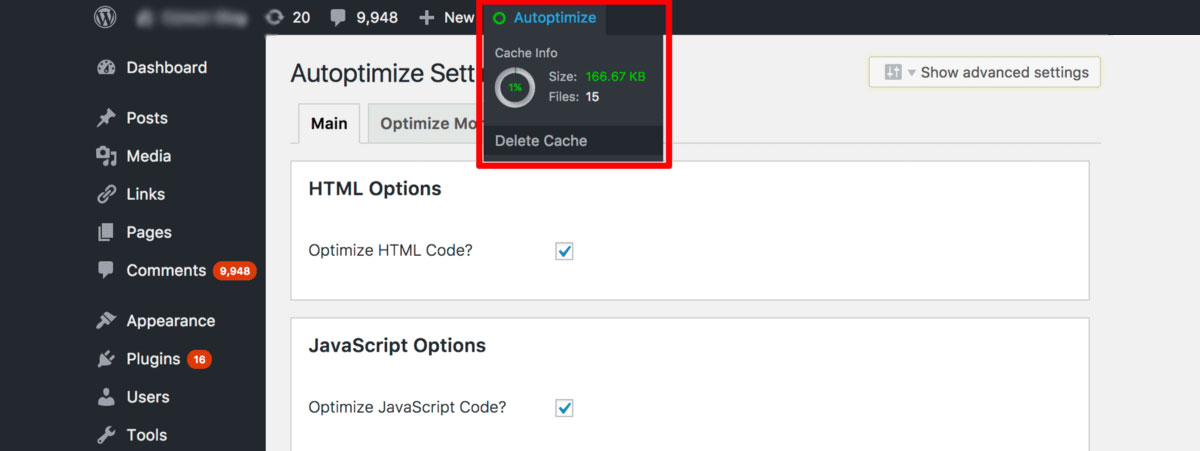Screen dimensions: 1200x451
Task: Click the Users person icon
Action: 106,397
